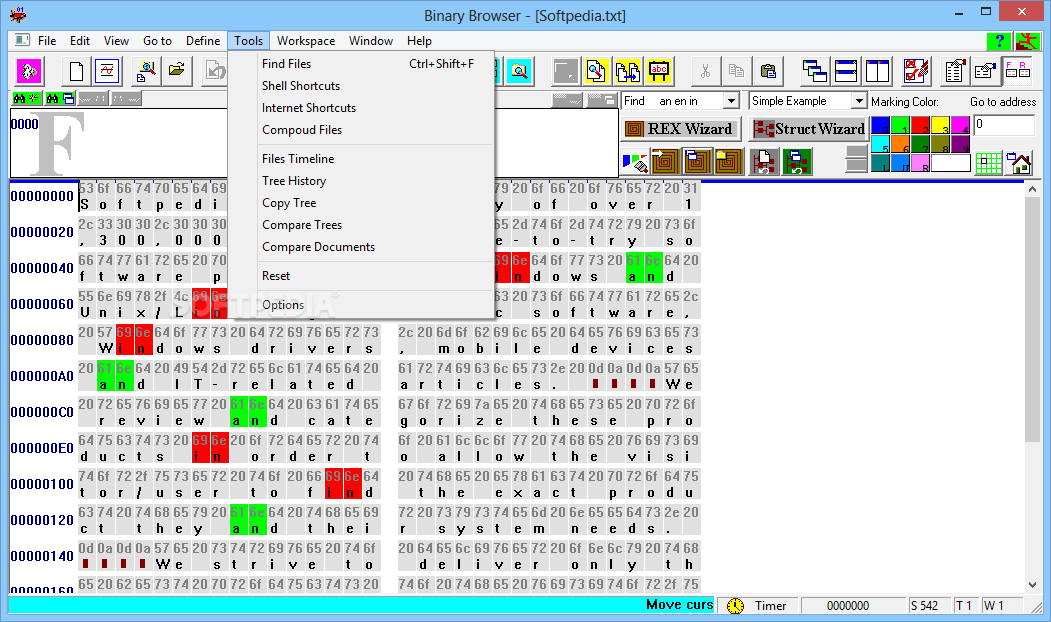The image size is (1051, 622).
Task: Click the red checkmarks with pencil icon
Action: coord(916,70)
